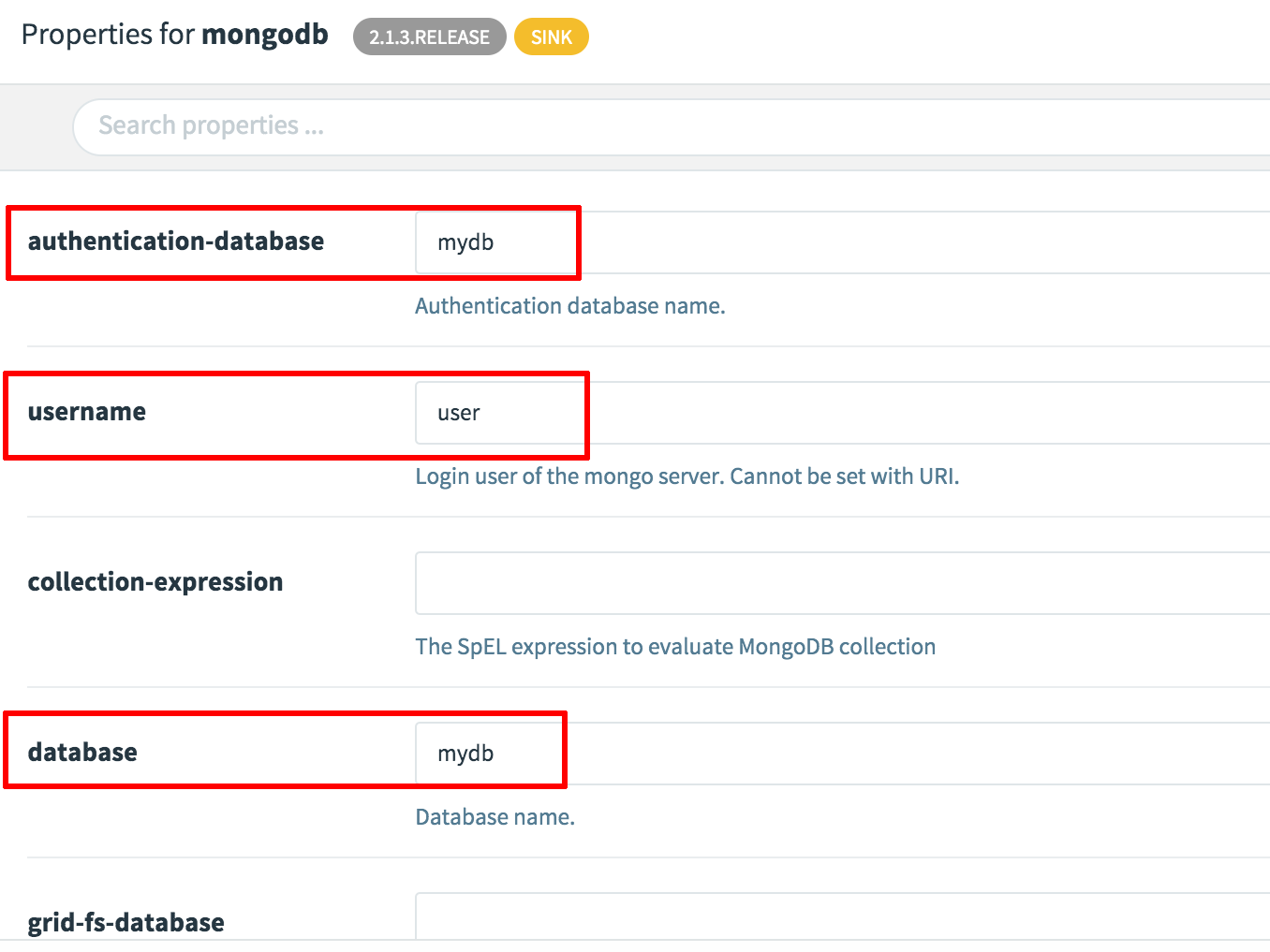The height and width of the screenshot is (952, 1270).
Task: Click the grid-fs-database property label
Action: pyautogui.click(x=126, y=923)
